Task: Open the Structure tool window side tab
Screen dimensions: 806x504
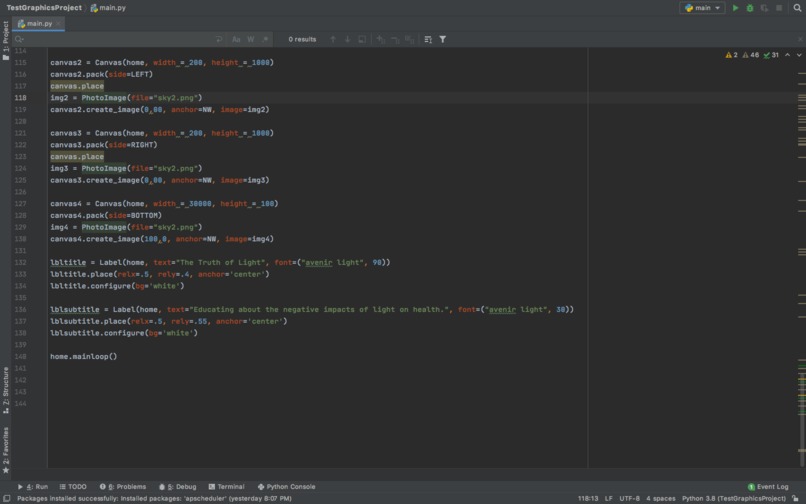Action: 6,390
